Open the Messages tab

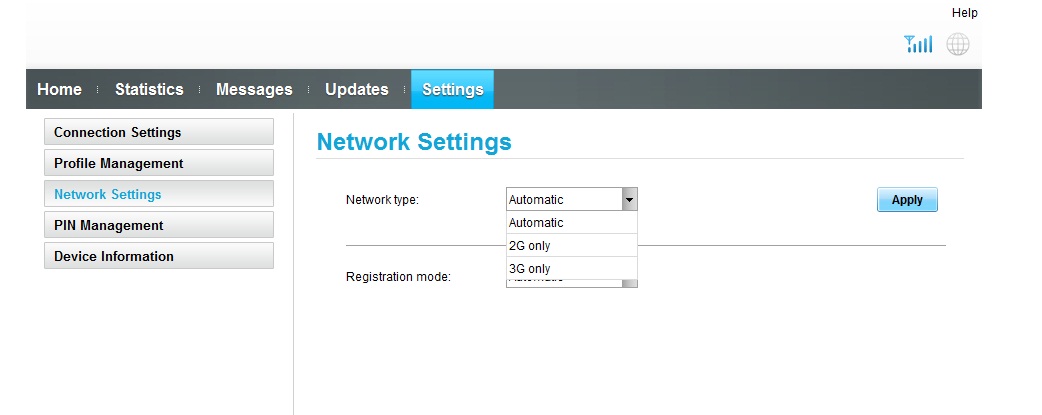(254, 89)
